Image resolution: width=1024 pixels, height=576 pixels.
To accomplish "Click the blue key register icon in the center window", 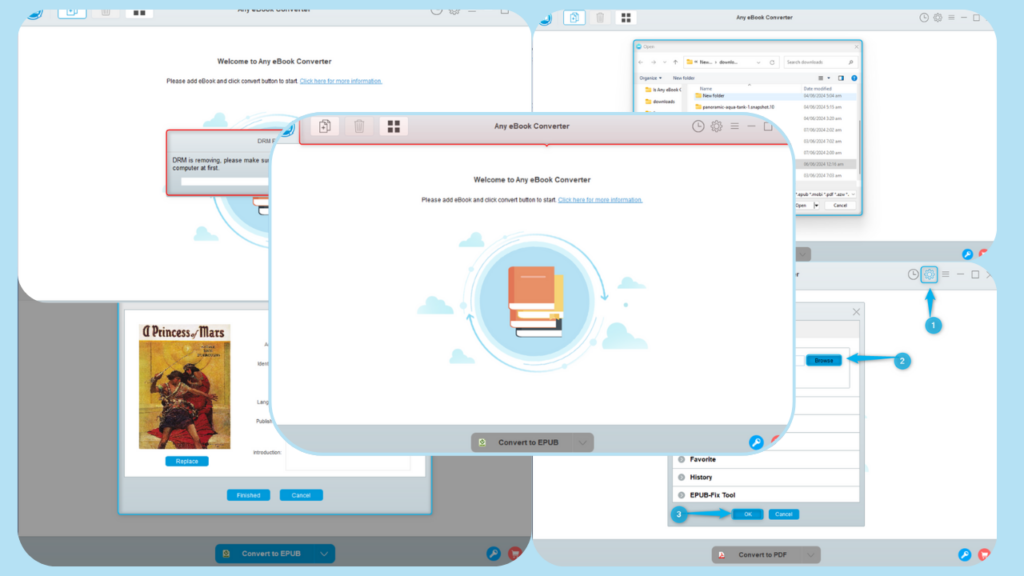I will pos(756,442).
